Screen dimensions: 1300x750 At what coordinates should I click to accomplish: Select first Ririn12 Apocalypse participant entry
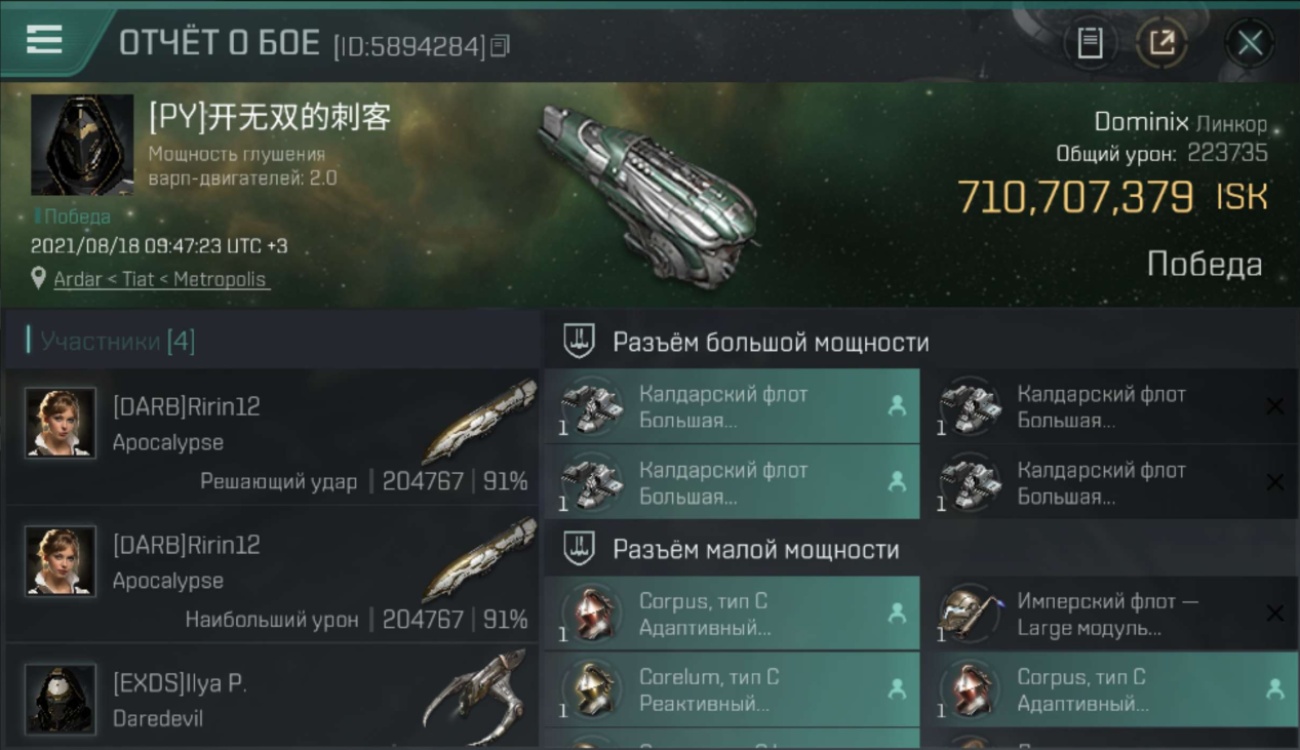coord(272,436)
